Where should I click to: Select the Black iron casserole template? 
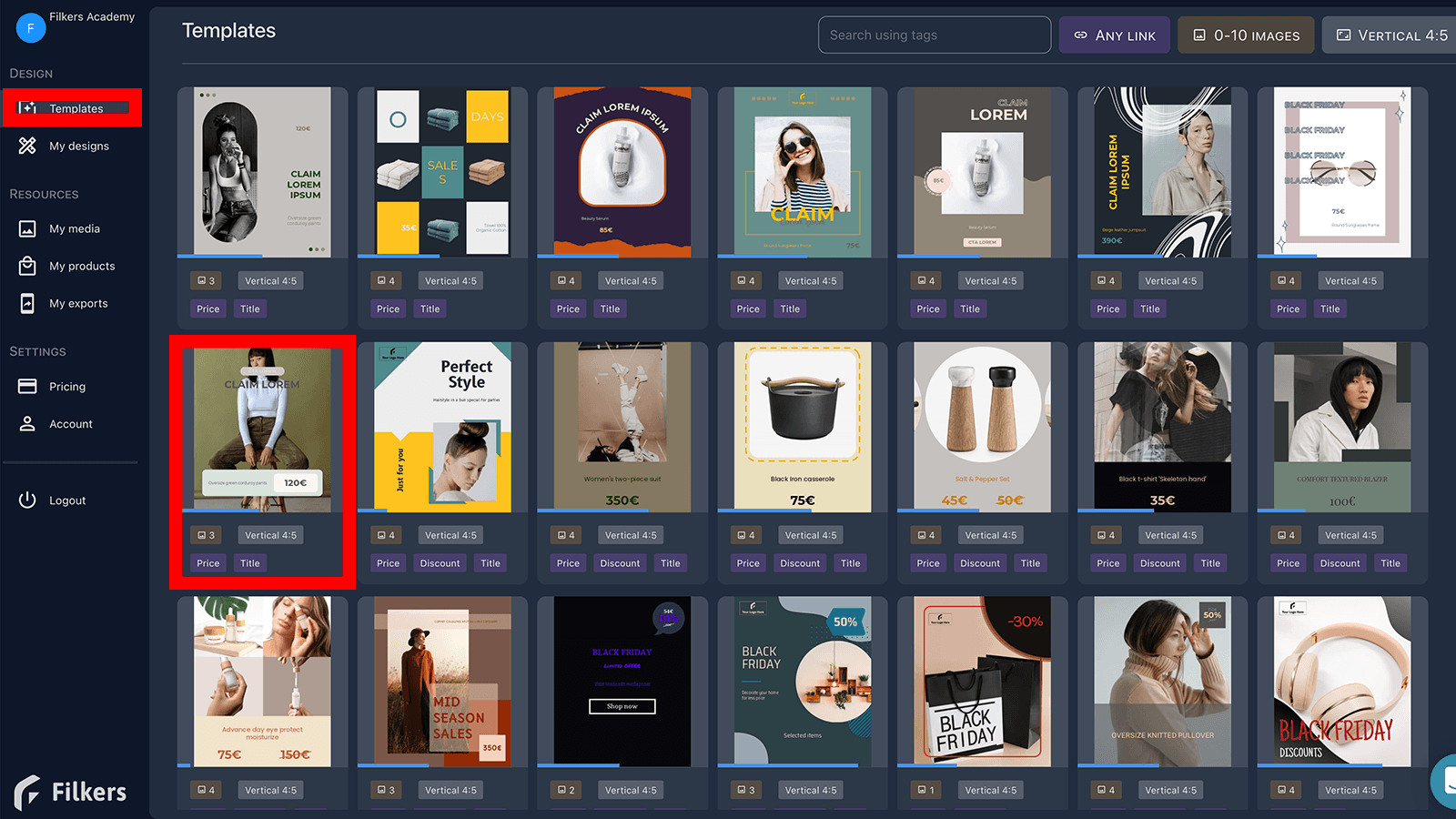802,427
